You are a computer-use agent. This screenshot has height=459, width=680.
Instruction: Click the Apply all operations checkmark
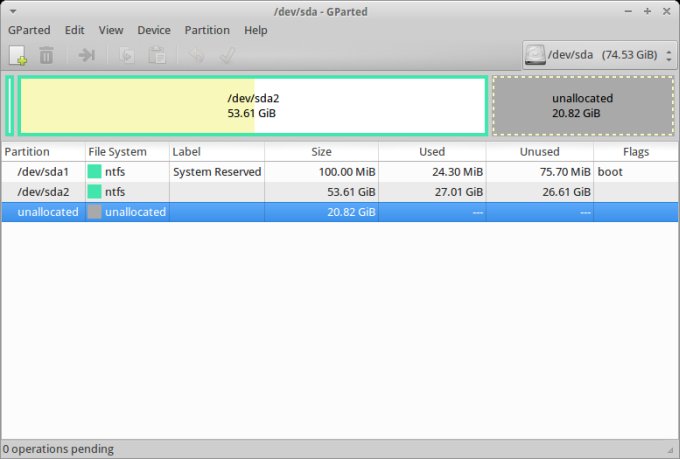pos(226,55)
